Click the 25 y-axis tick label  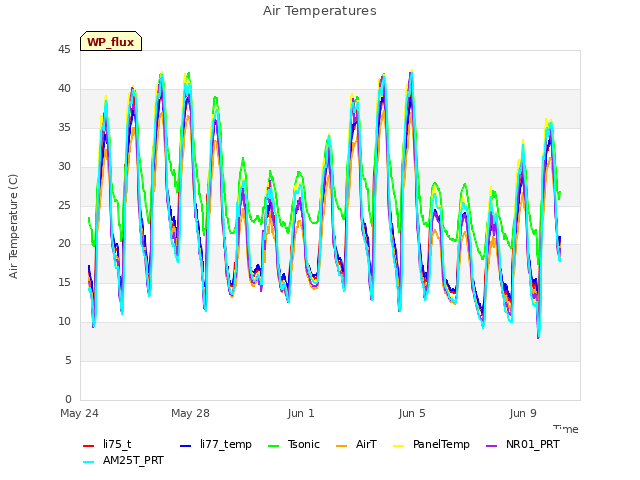point(64,205)
